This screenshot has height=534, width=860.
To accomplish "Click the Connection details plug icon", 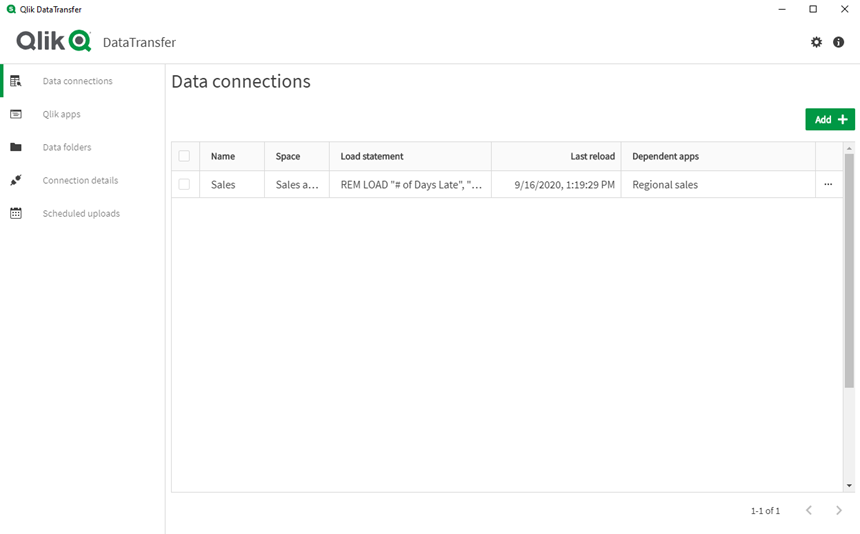I will coord(16,180).
